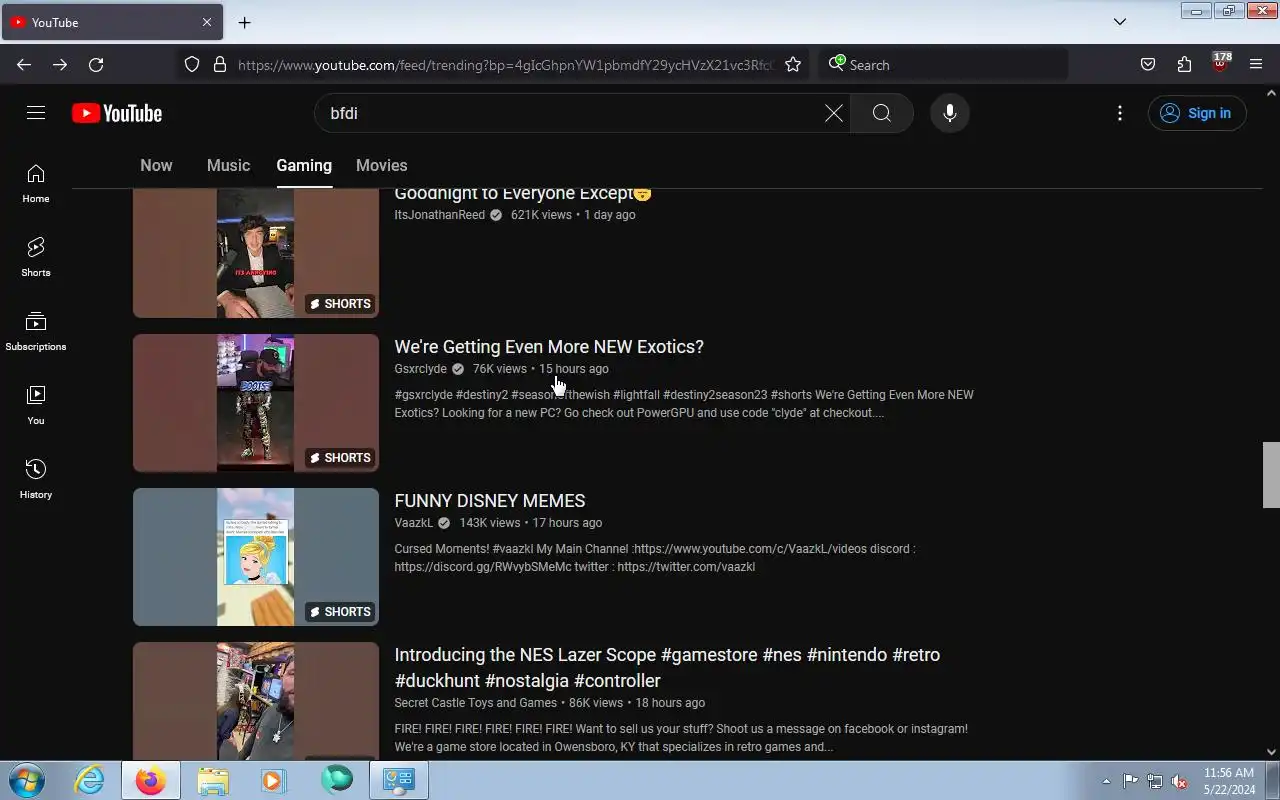Clear the bfdi search text with X
Image resolution: width=1280 pixels, height=800 pixels.
coord(833,113)
